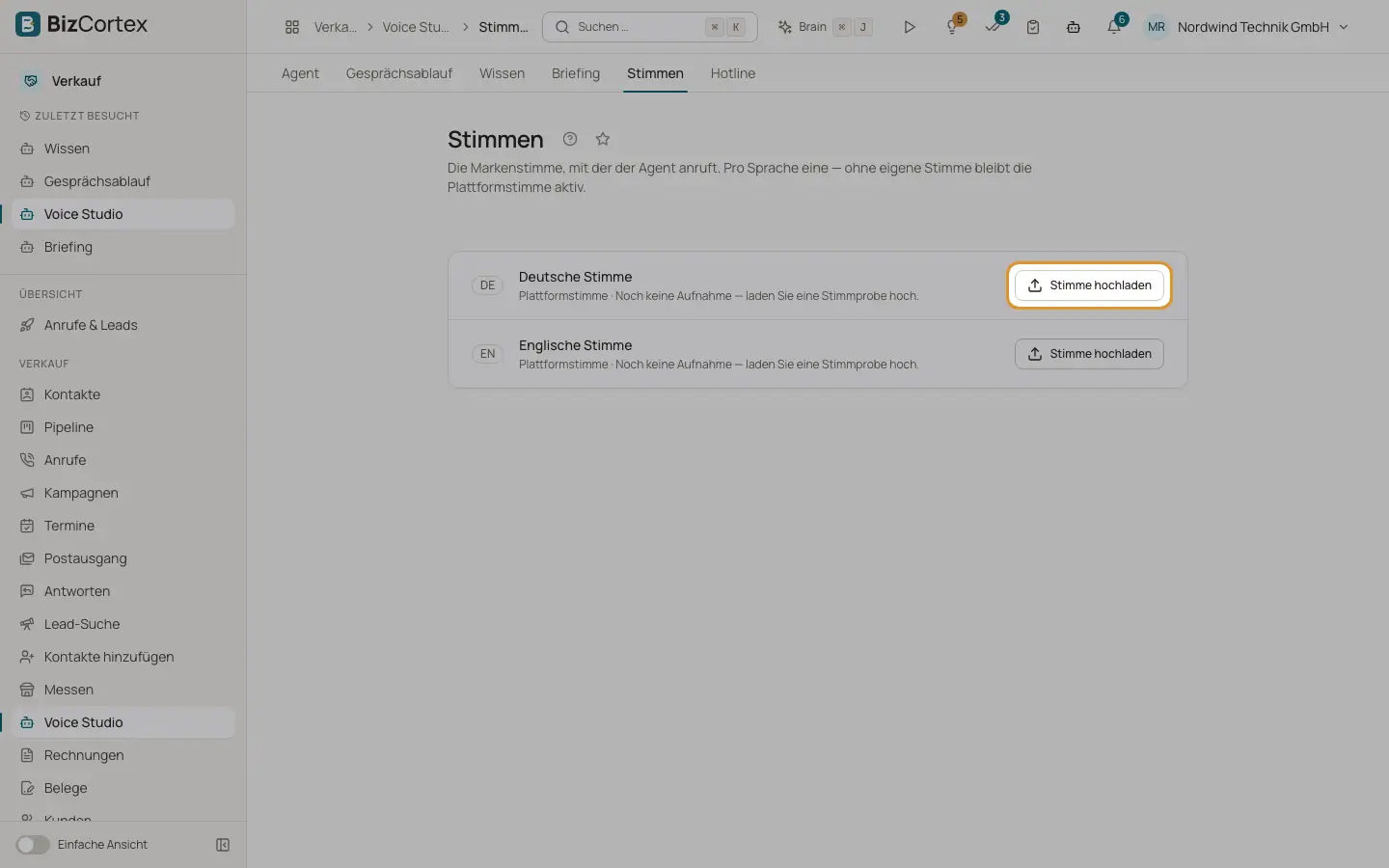Open Verka... breadcrumb link

pyautogui.click(x=335, y=27)
